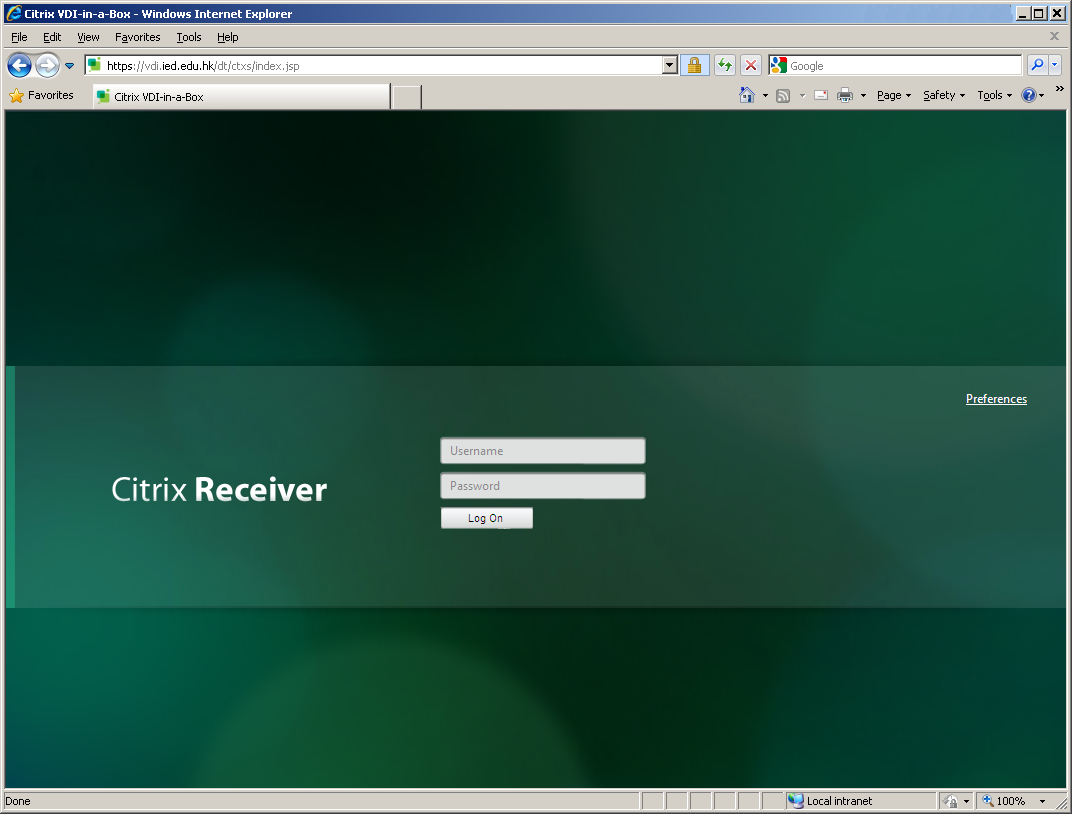
Task: Click the Back navigation arrow
Action: [x=19, y=66]
